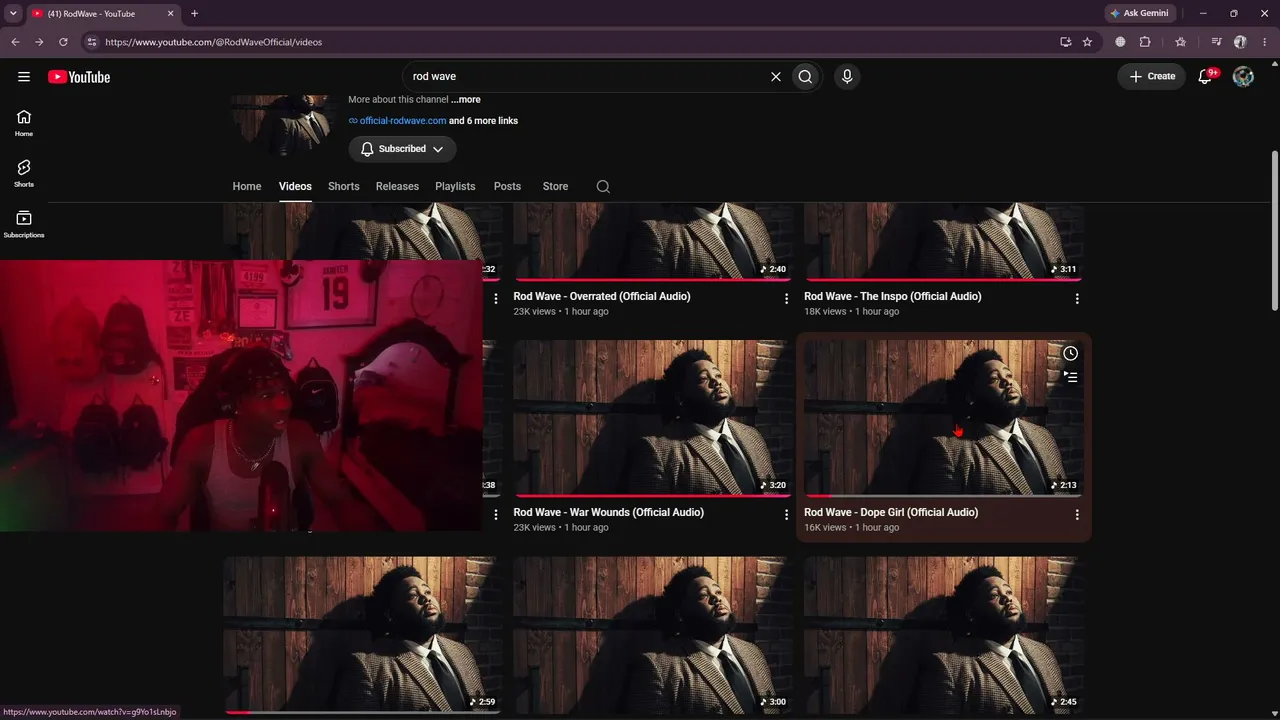
Task: Open the bottom-row thumbnail with 2:45 duration
Action: click(943, 635)
